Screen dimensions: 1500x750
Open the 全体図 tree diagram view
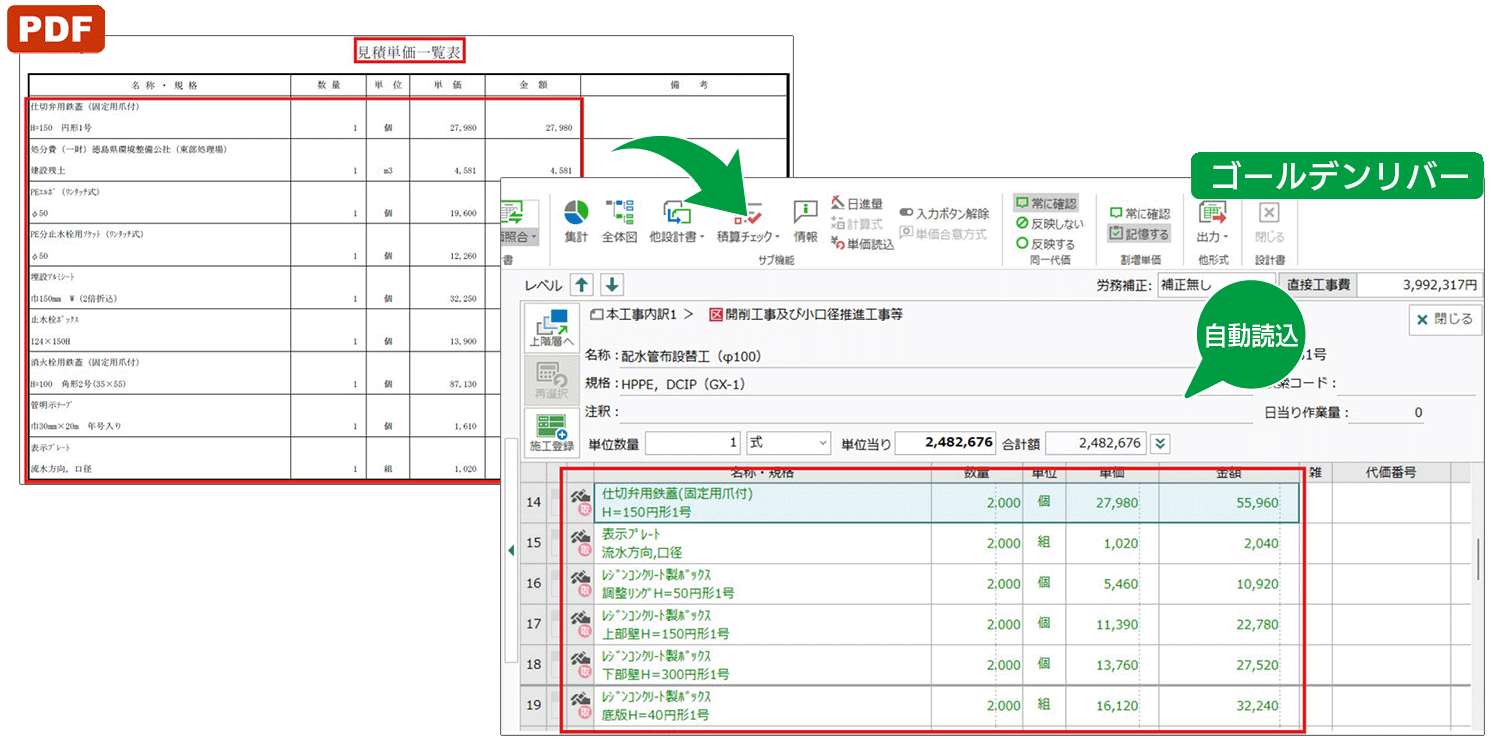click(x=619, y=221)
